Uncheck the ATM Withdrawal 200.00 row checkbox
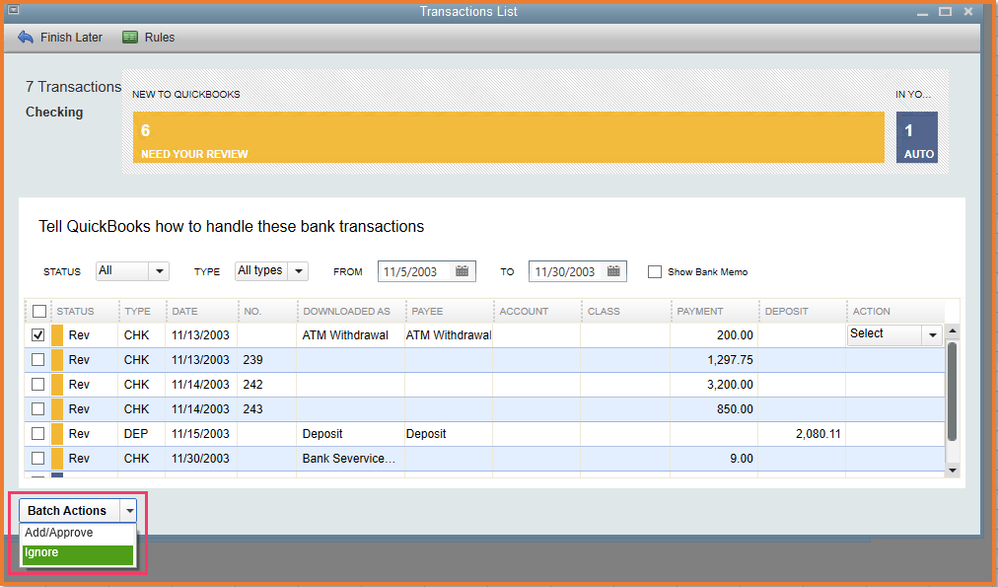The image size is (998, 587). 38,335
